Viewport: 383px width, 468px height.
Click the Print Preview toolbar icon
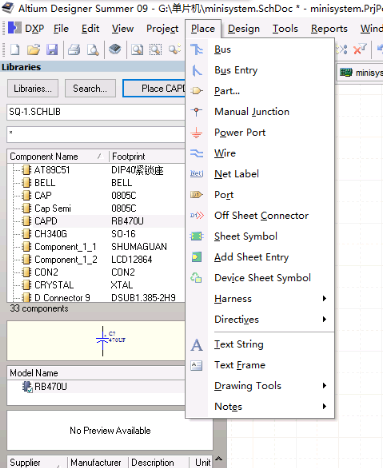[93, 50]
